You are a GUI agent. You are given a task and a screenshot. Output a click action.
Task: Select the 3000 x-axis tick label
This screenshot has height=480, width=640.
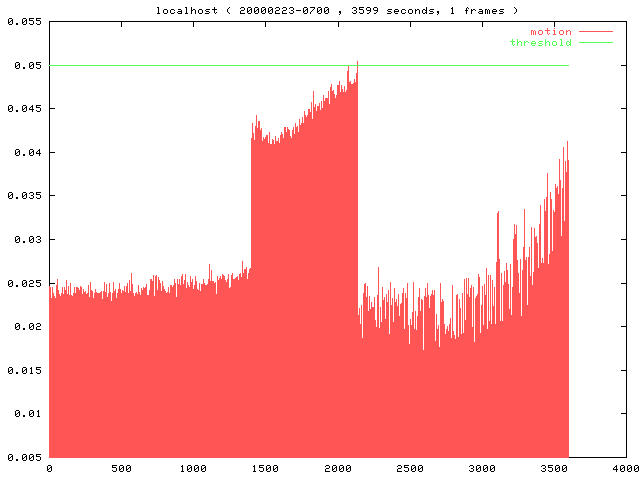[482, 468]
